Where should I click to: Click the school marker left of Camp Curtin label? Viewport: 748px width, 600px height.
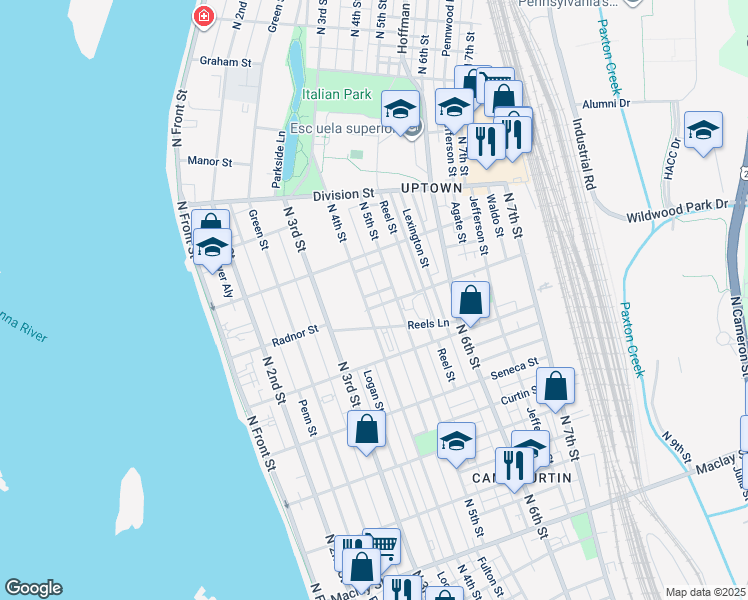456,444
